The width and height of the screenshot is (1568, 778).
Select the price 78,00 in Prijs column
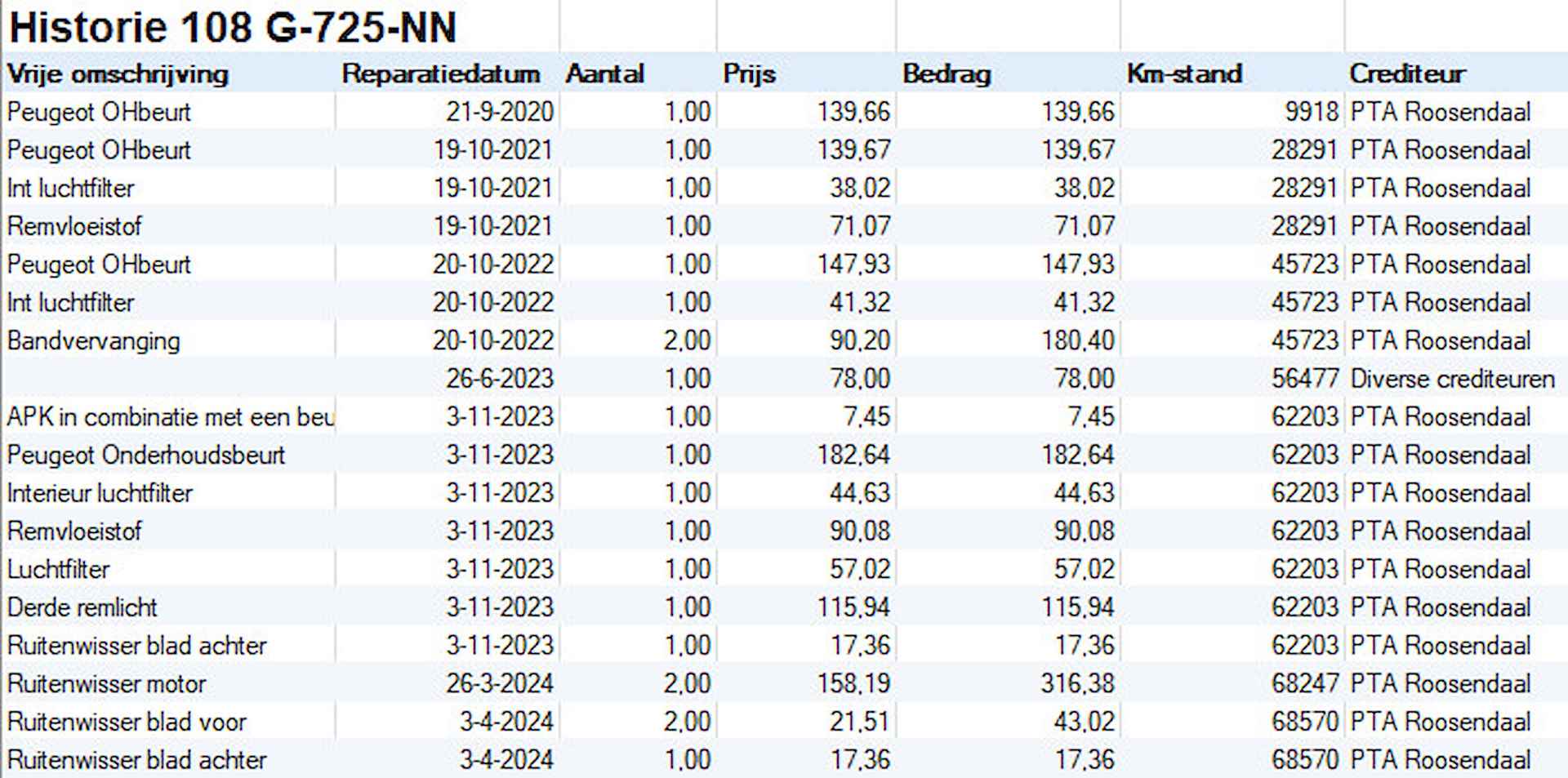coord(860,379)
